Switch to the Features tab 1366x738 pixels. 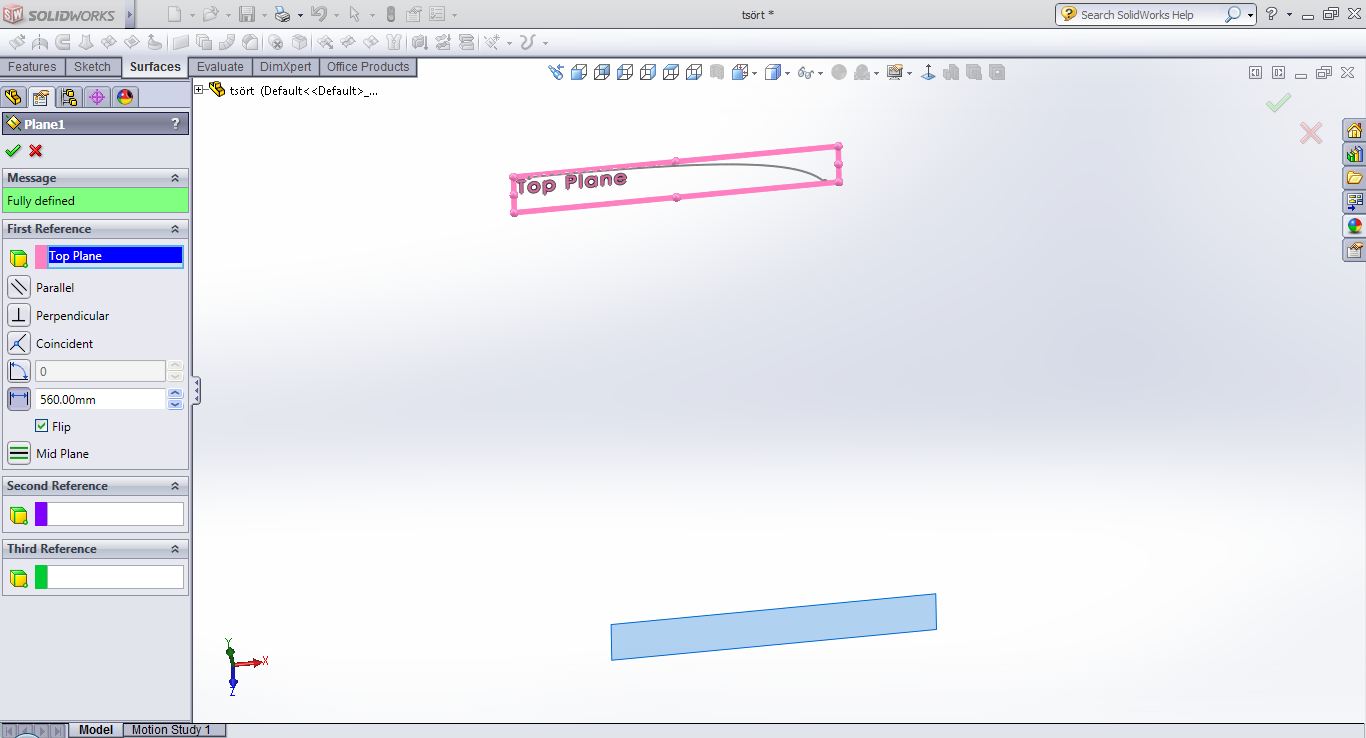click(32, 66)
